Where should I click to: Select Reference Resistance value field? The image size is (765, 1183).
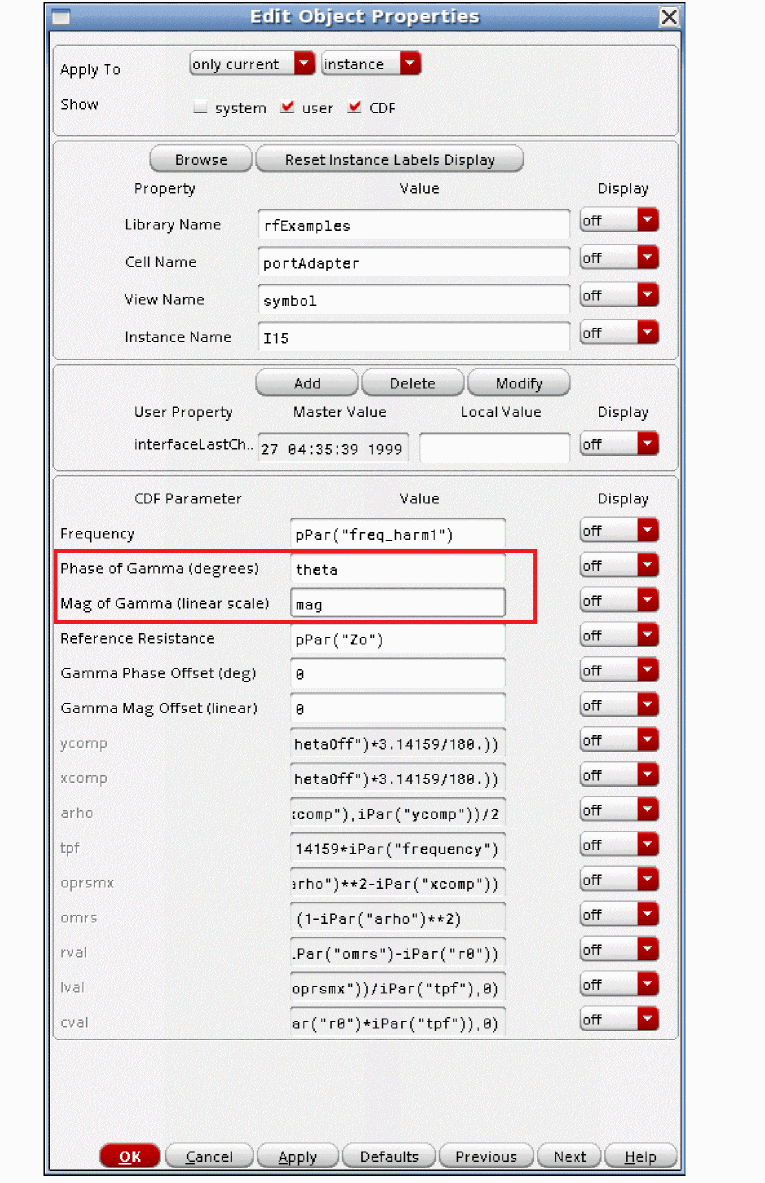[x=398, y=639]
